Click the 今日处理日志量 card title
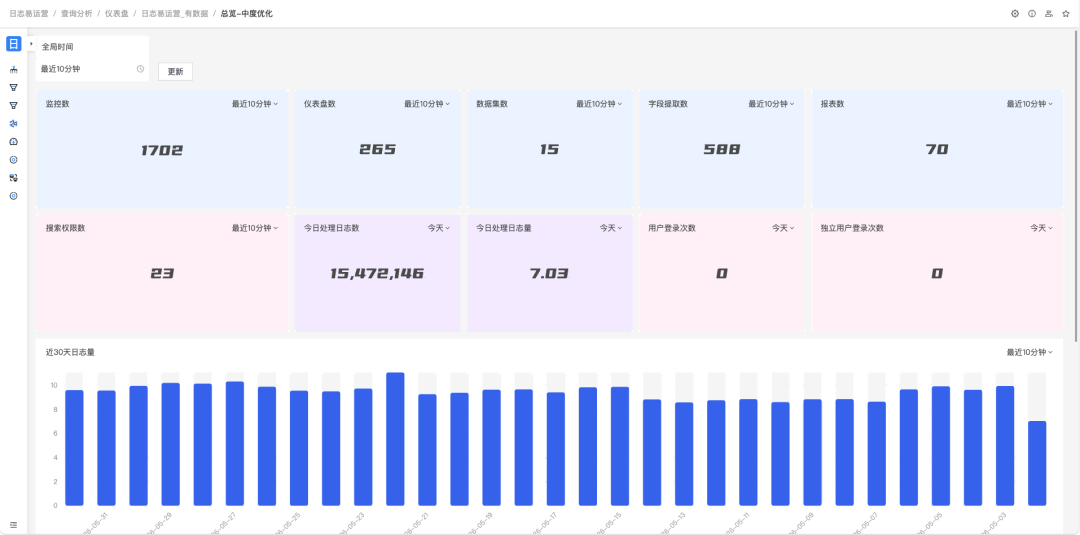Image resolution: width=1080 pixels, height=535 pixels. click(x=503, y=228)
